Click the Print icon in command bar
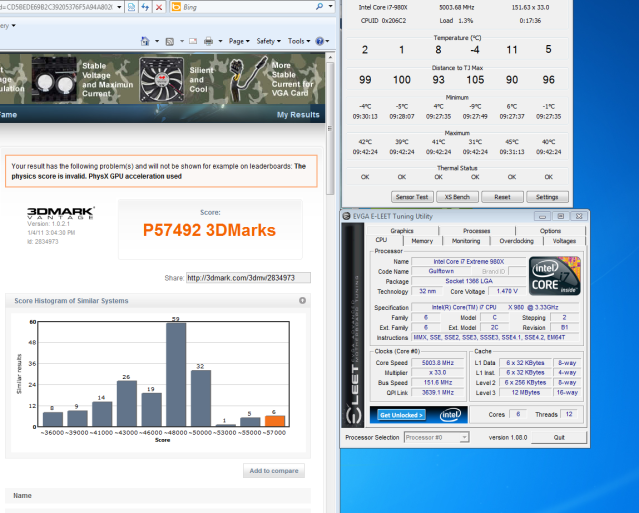 tap(207, 41)
